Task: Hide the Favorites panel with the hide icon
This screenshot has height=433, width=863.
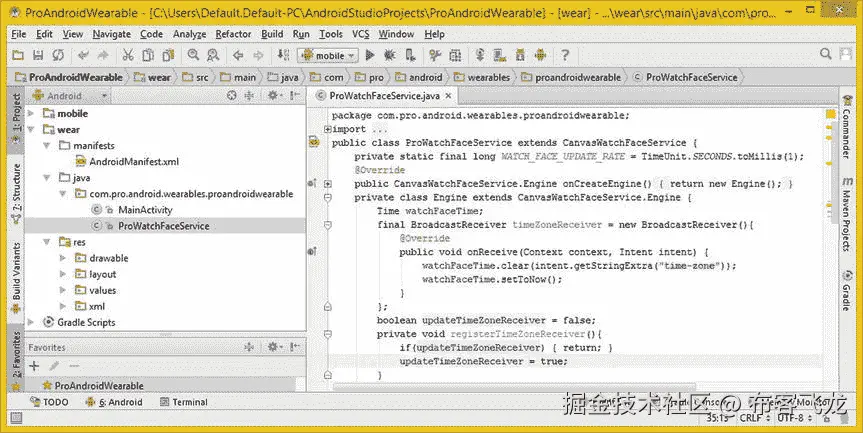Action: click(x=296, y=347)
